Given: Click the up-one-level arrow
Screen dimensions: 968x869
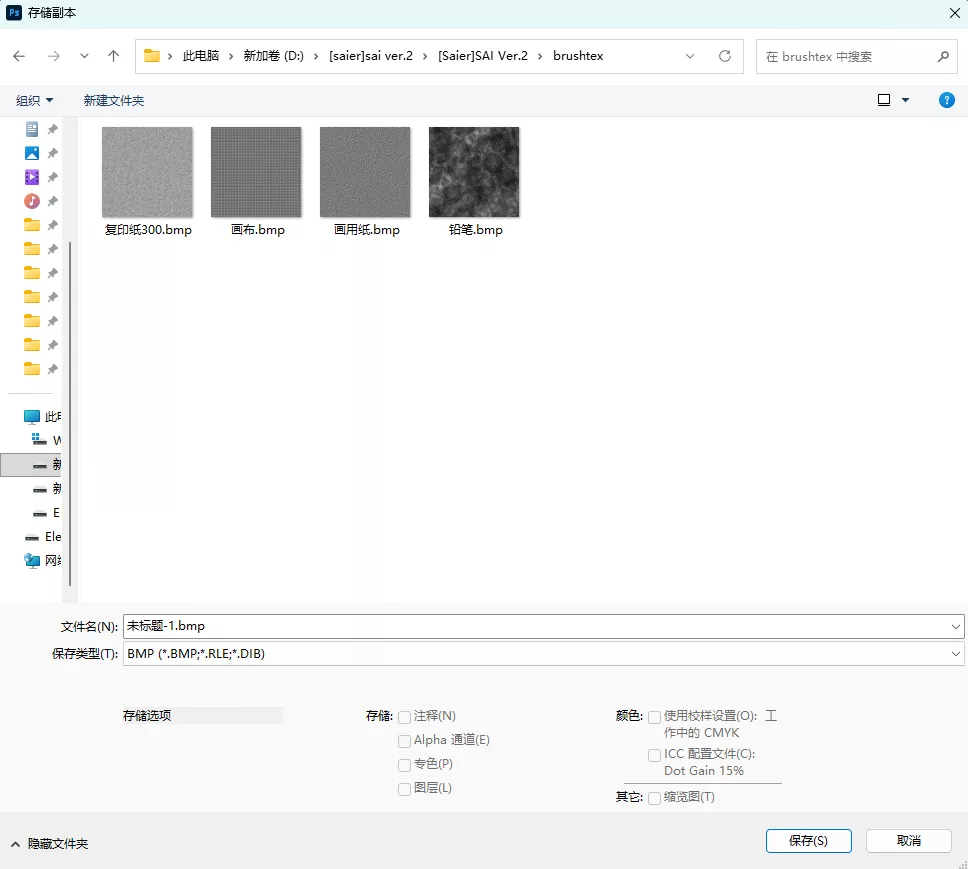Looking at the screenshot, I should click(x=114, y=57).
